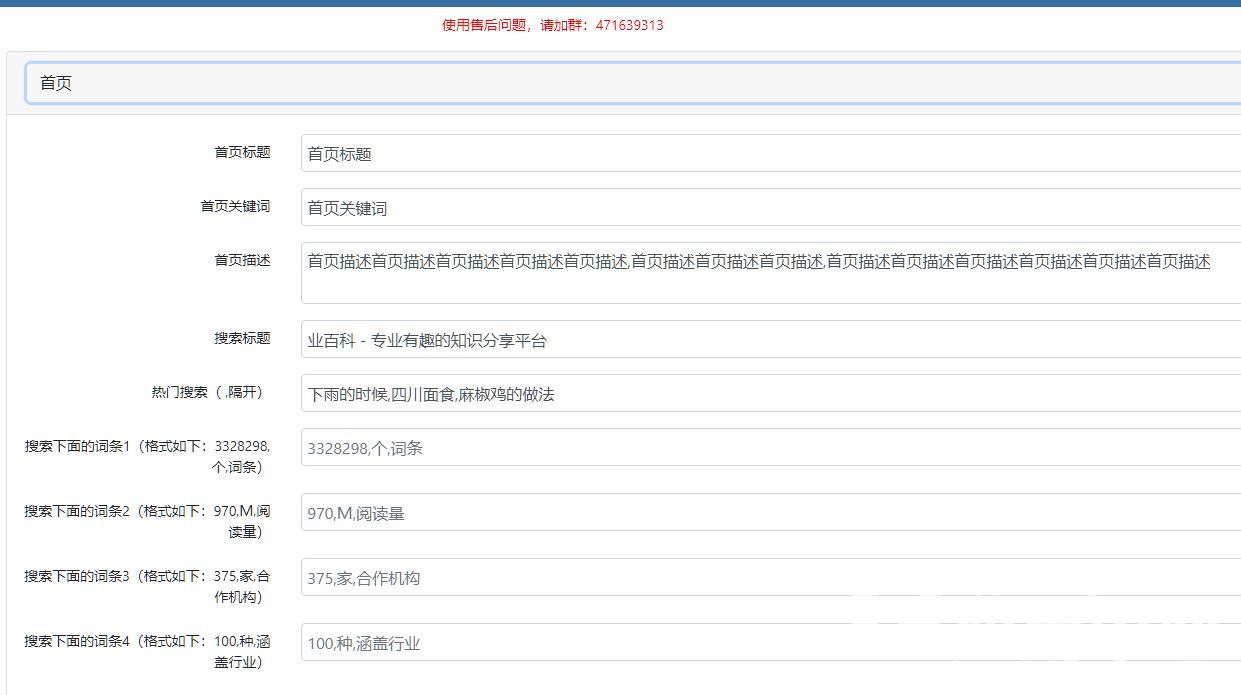Click the 搜索下面的词条4 label
The width and height of the screenshot is (1241, 695).
[147, 651]
